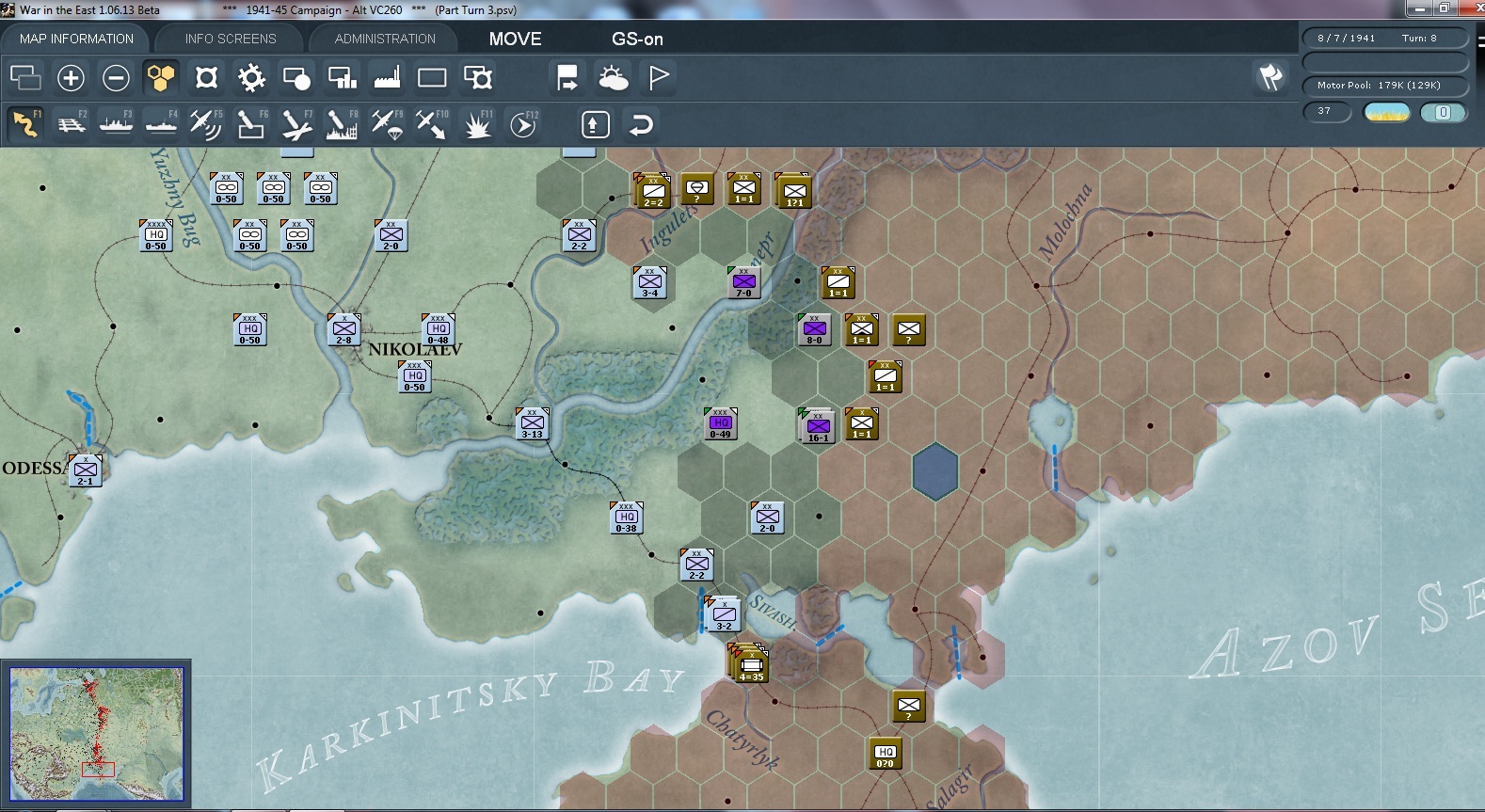Zoom in the map with the plus icon
The image size is (1485, 812).
pos(71,78)
